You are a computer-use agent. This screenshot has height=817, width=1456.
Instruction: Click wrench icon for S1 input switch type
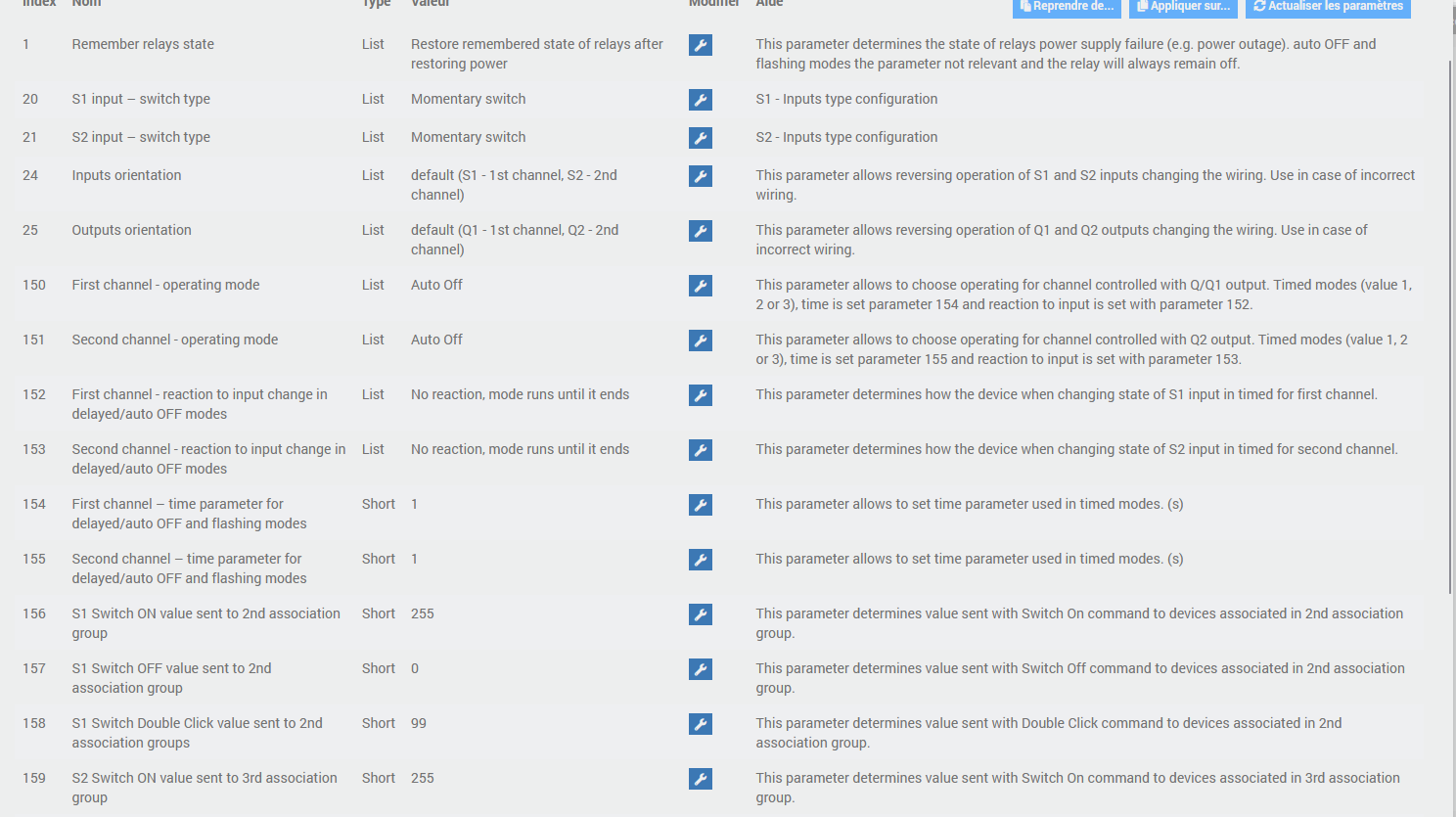(701, 100)
